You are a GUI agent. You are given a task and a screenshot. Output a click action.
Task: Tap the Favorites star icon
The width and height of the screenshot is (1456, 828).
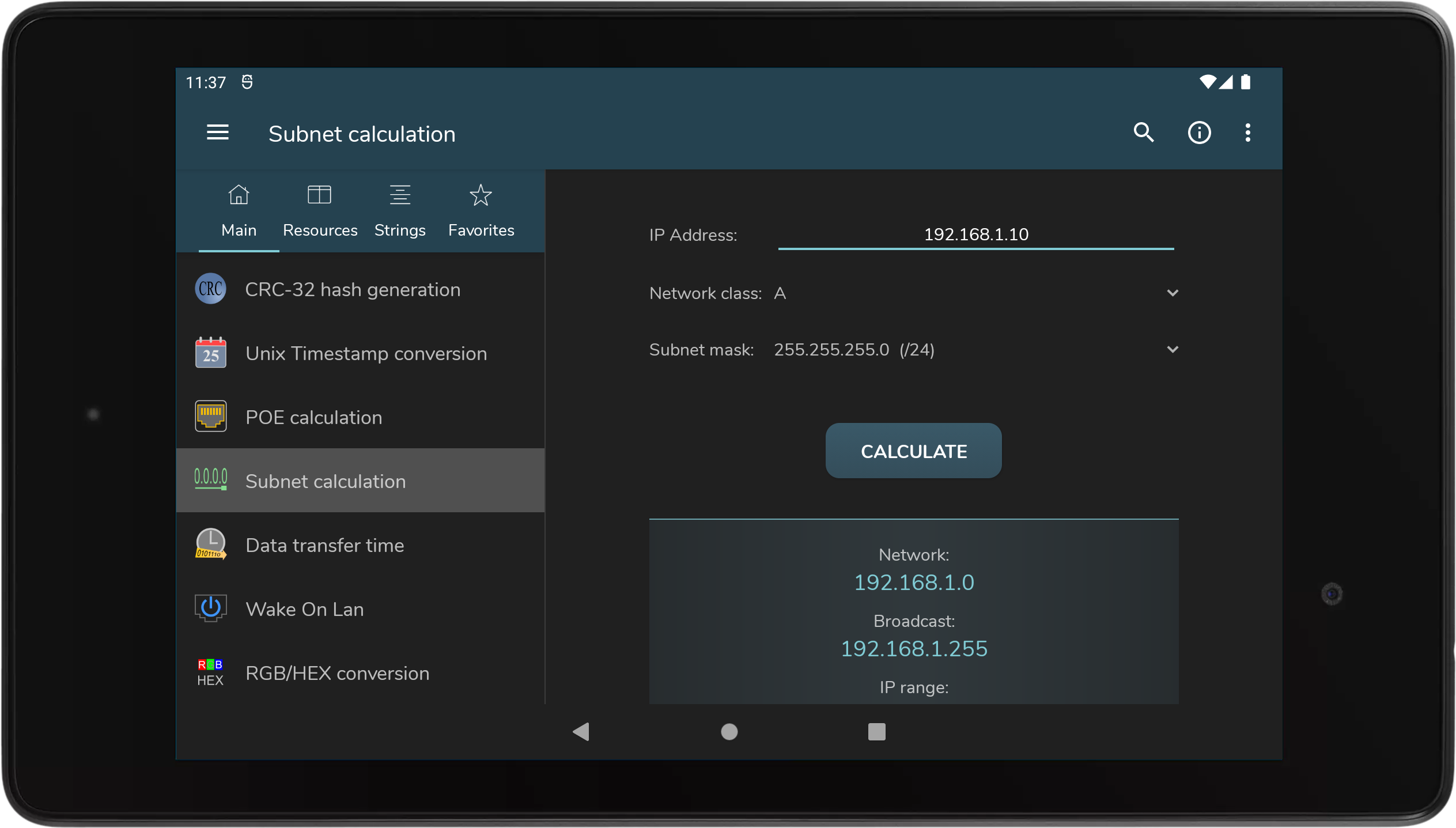481,195
